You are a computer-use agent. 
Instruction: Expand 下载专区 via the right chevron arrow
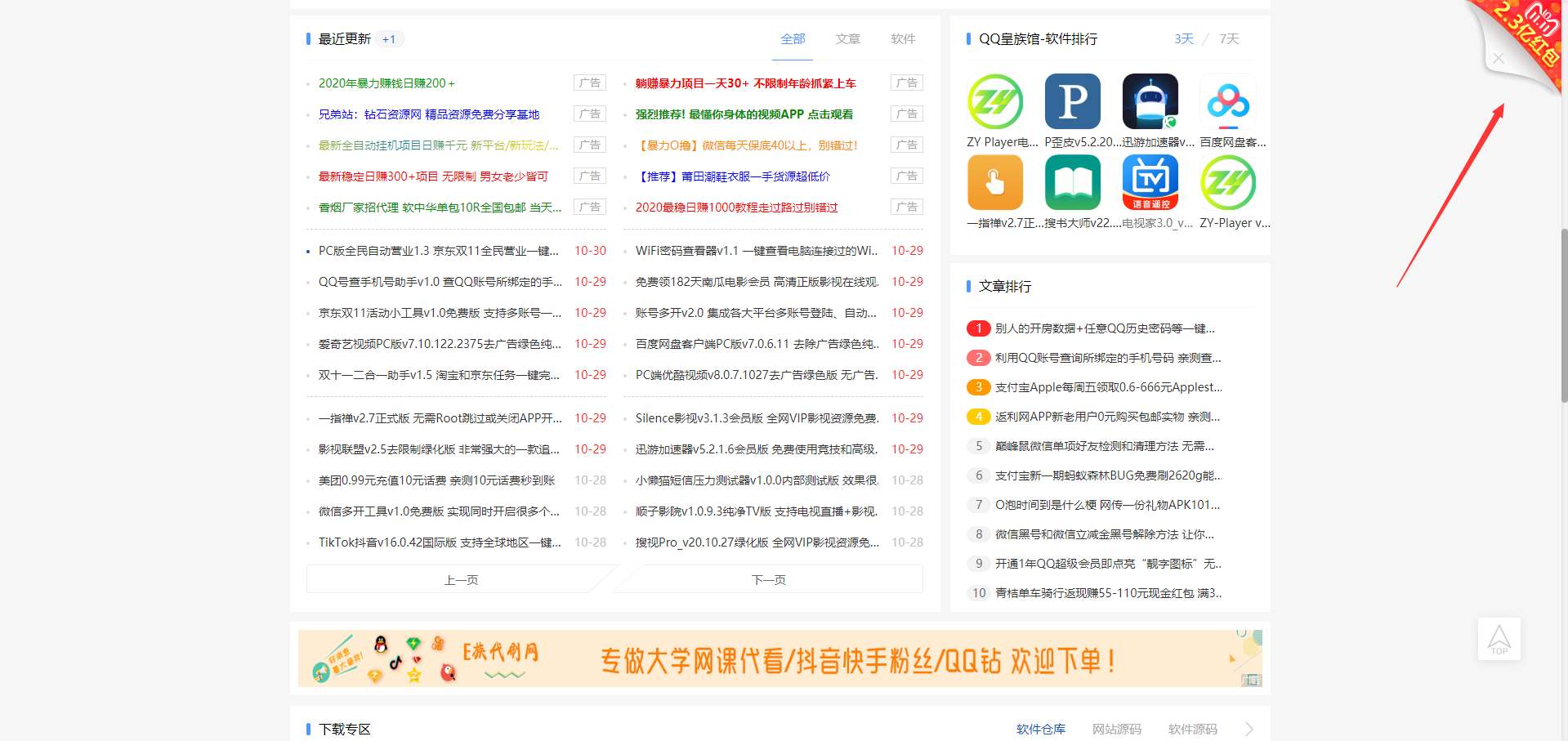click(x=1249, y=728)
